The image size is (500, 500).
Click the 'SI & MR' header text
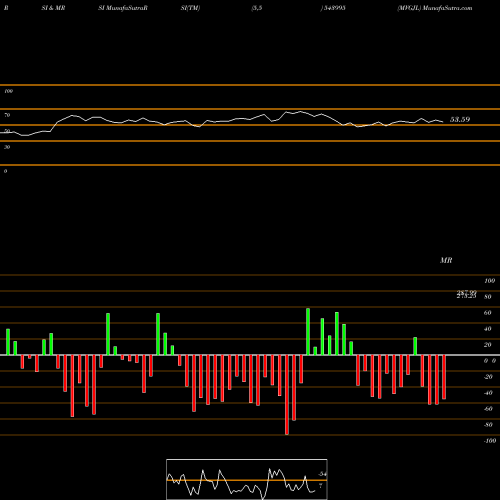tap(53, 8)
